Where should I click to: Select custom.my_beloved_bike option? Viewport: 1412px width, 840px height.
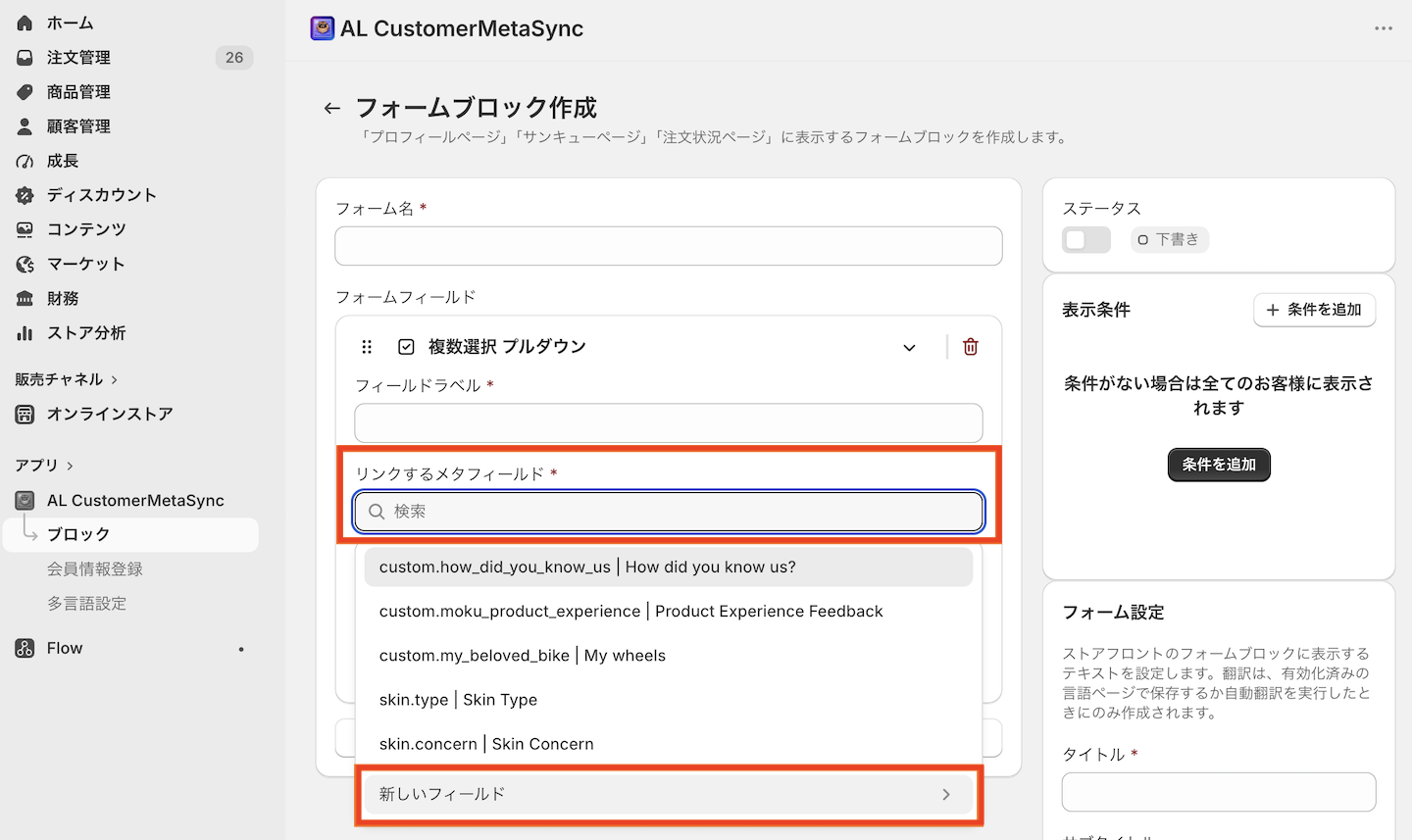click(x=669, y=656)
